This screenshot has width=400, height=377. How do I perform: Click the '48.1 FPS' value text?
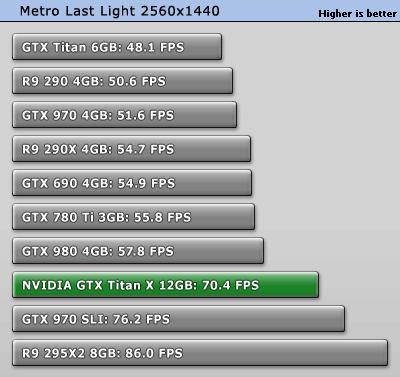(x=155, y=47)
